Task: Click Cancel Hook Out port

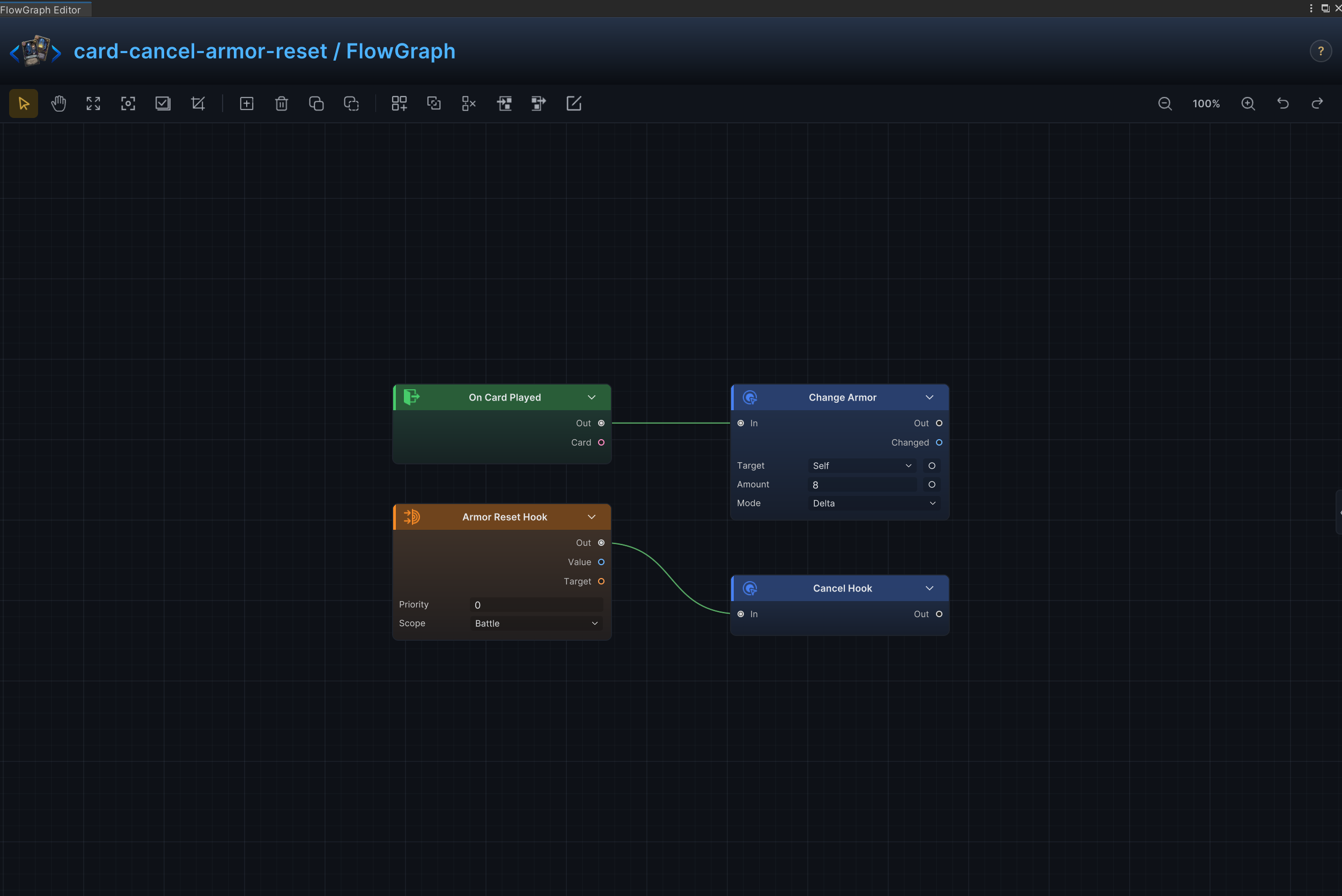Action: point(939,614)
